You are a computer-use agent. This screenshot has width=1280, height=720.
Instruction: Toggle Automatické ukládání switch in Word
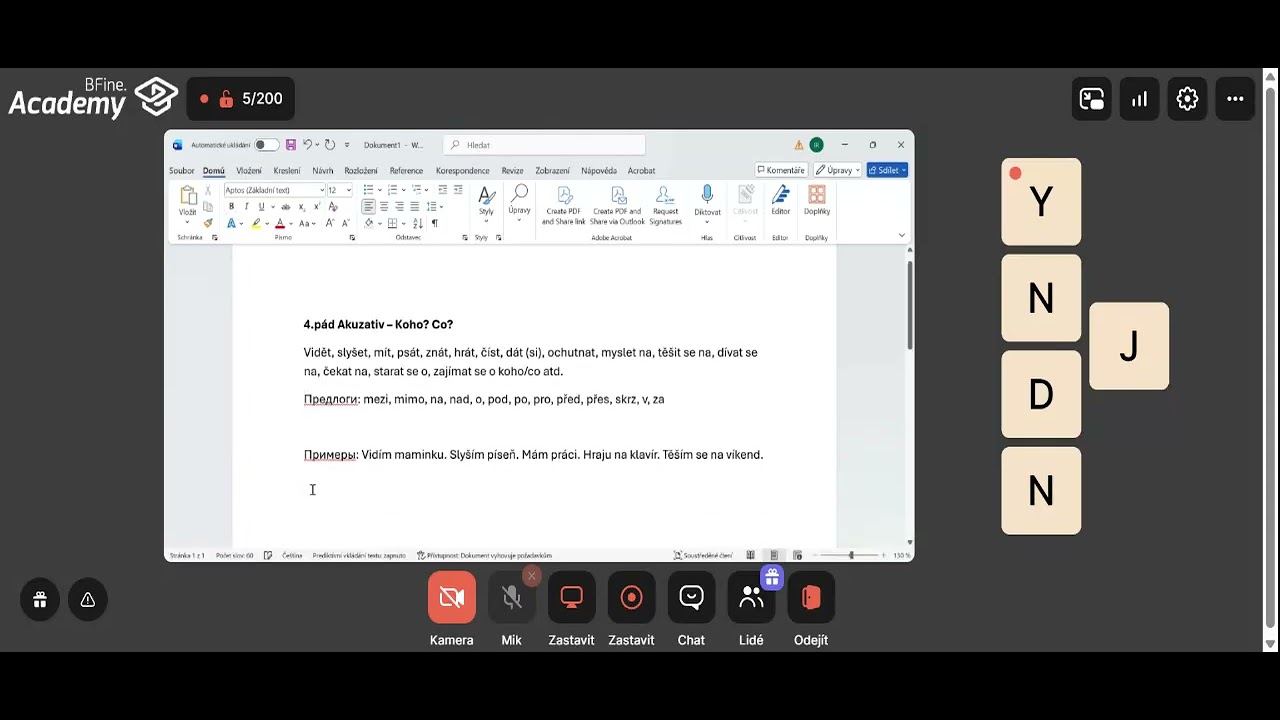point(266,145)
